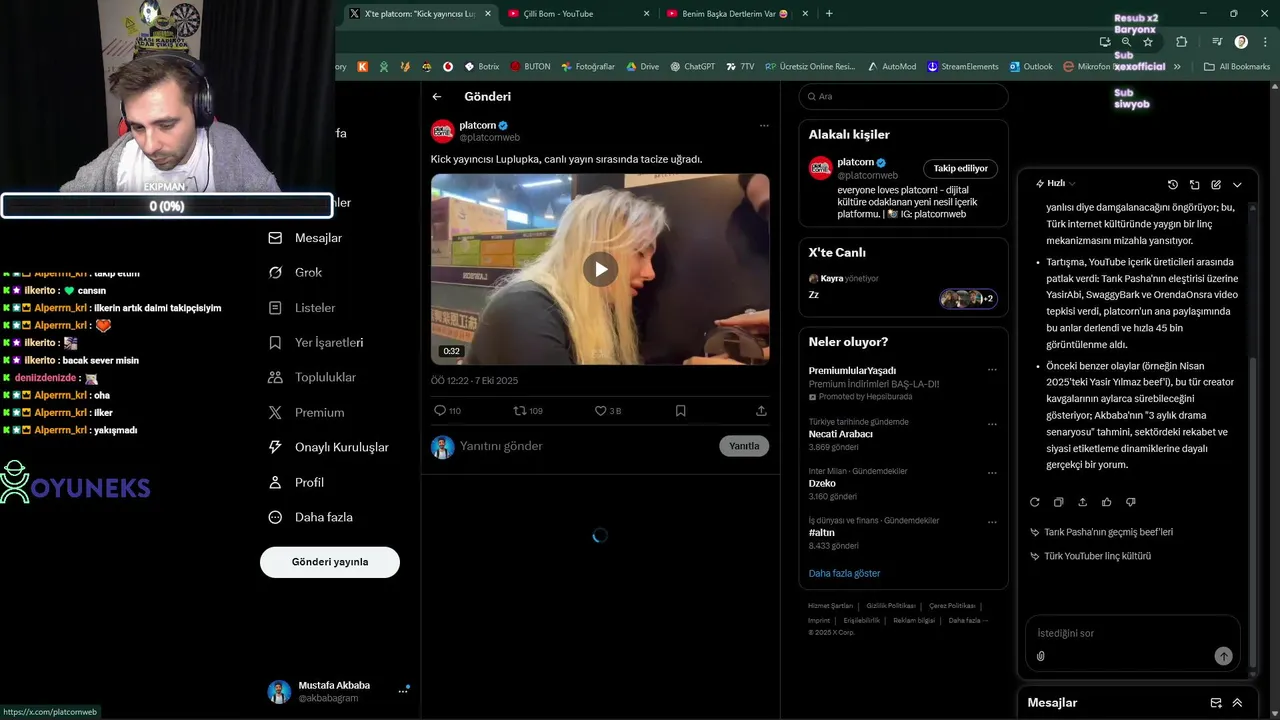
Task: Open the Gizlilik Politikası footer link
Action: 891,606
